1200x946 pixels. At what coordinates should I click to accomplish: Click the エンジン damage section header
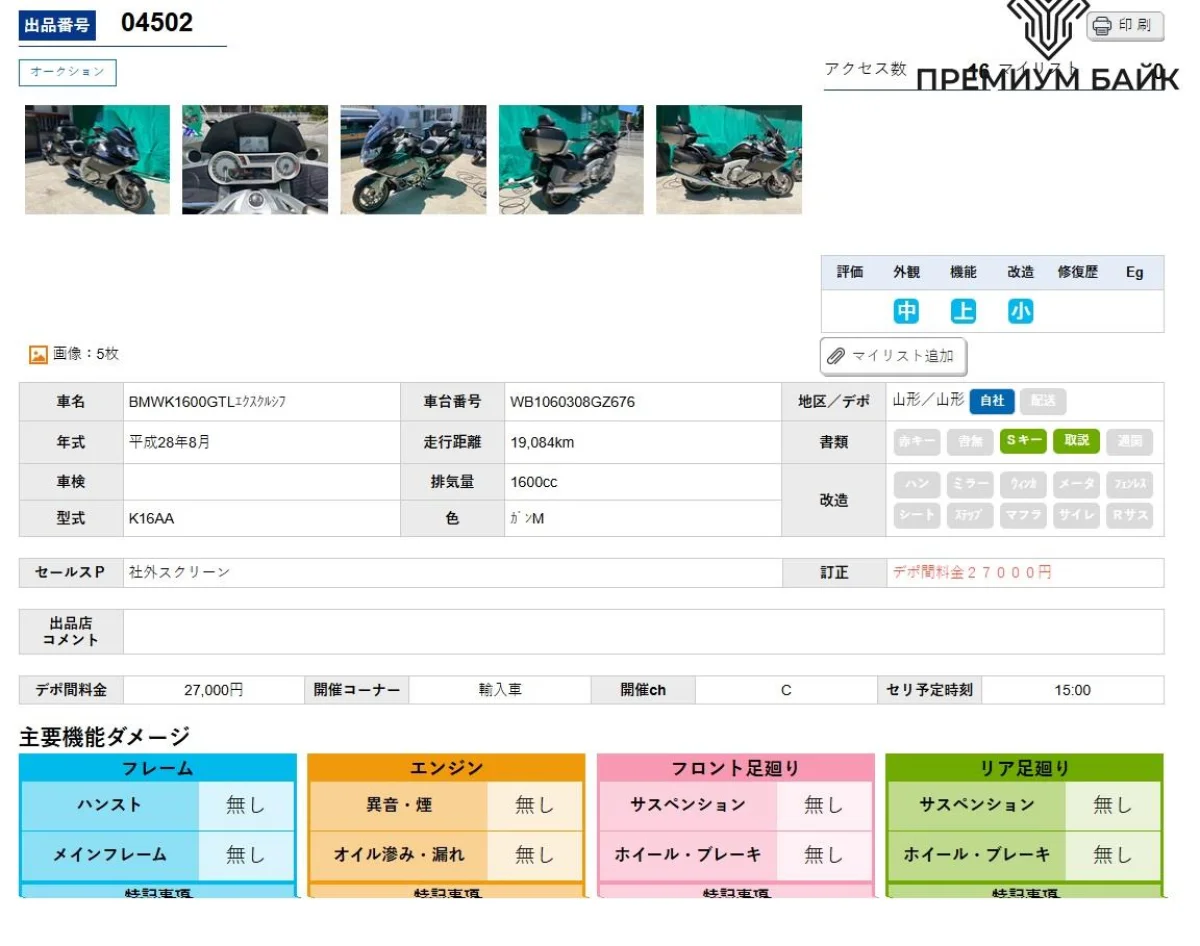click(446, 768)
